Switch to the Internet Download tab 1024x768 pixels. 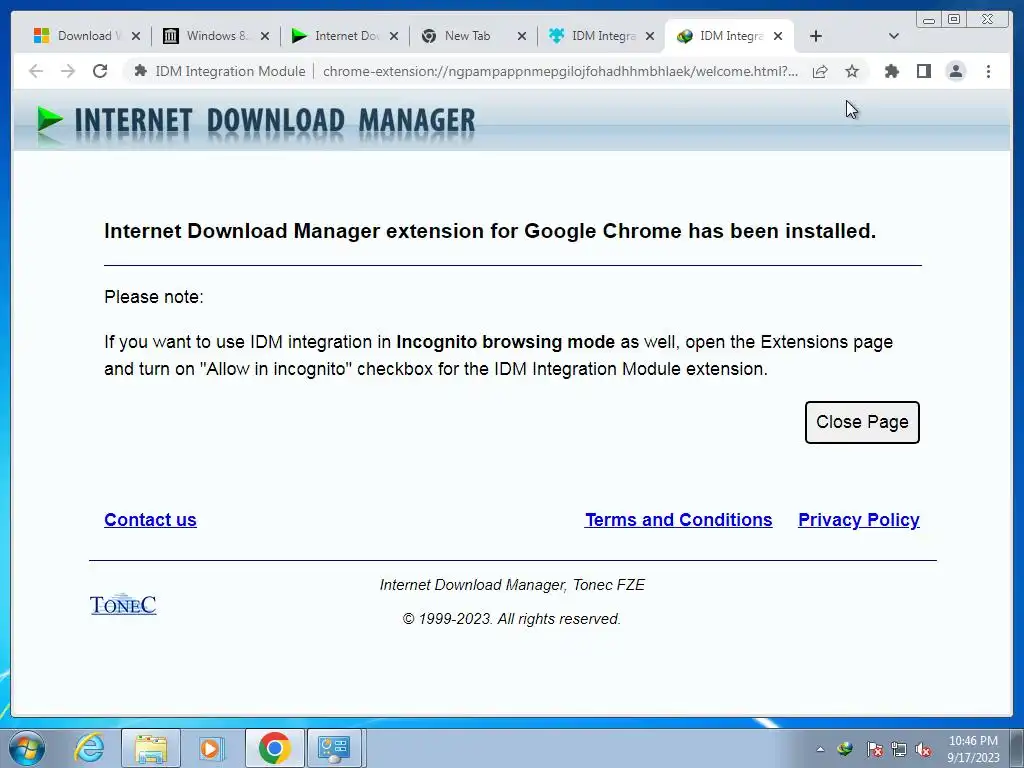pyautogui.click(x=338, y=36)
